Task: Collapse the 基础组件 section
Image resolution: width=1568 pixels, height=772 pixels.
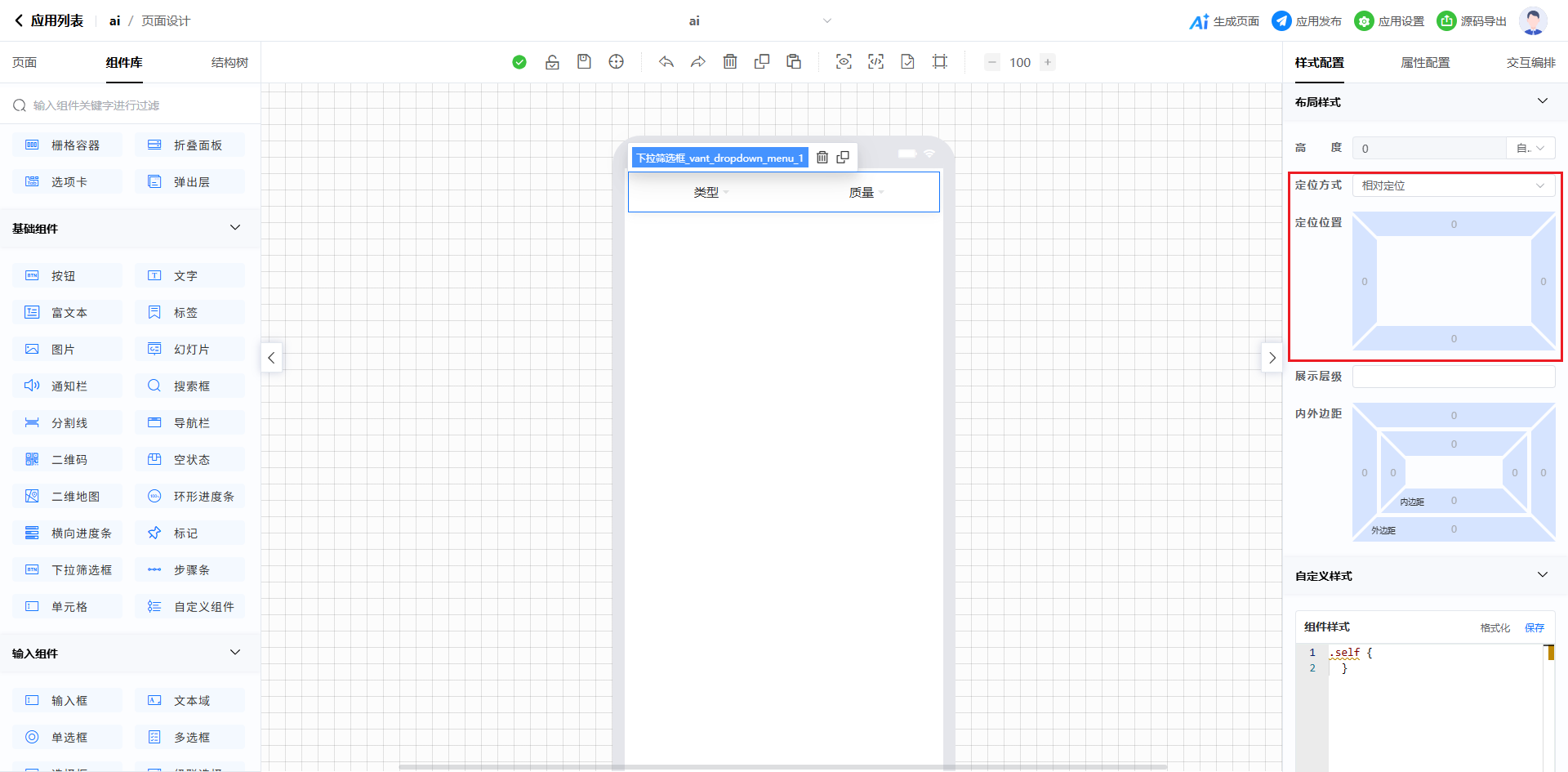Action: pos(235,228)
